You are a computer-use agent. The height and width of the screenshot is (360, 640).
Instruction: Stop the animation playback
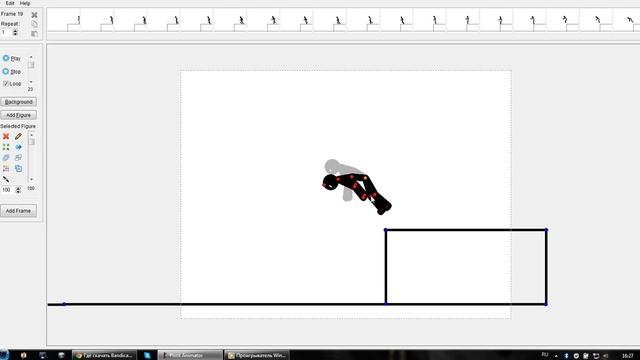12,71
